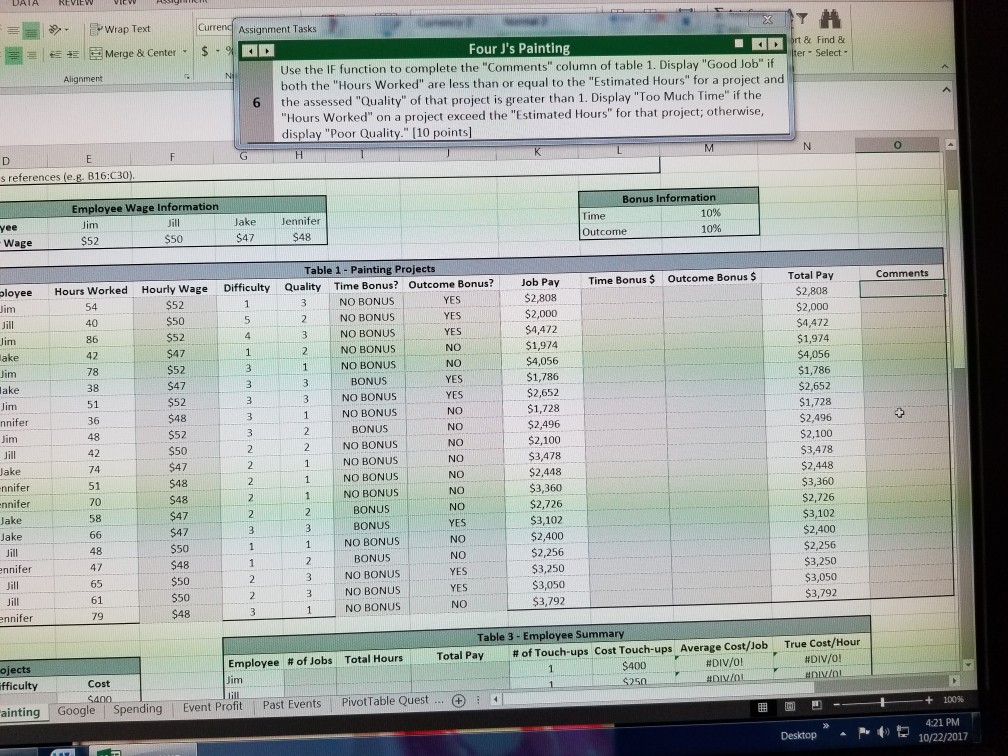
Task: Apply Accounting Number Format dollar icon
Action: [x=205, y=51]
